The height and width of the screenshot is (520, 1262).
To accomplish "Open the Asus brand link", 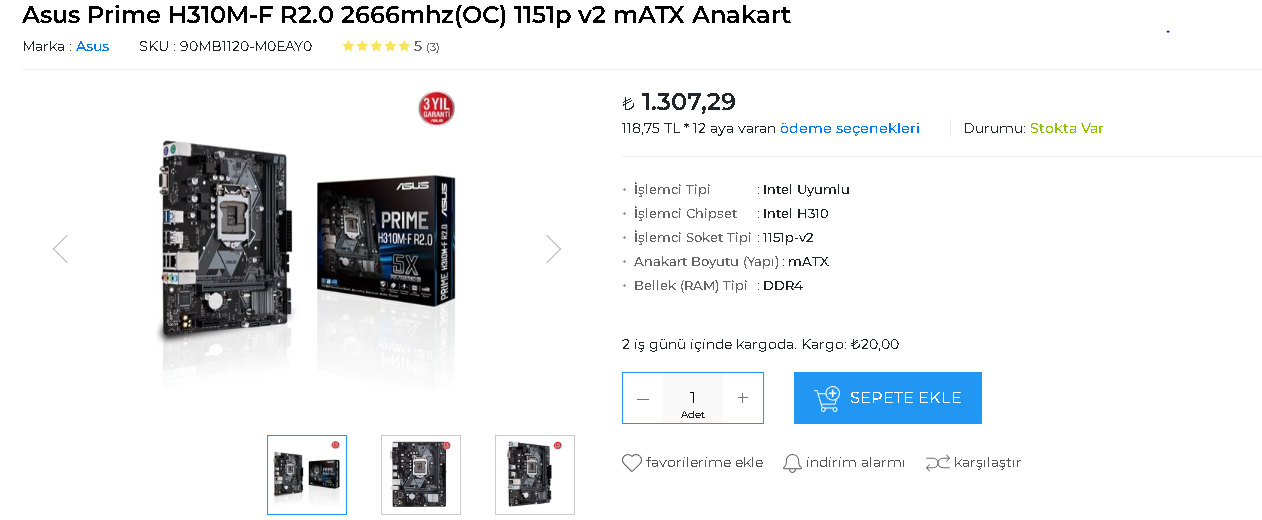I will pos(93,46).
